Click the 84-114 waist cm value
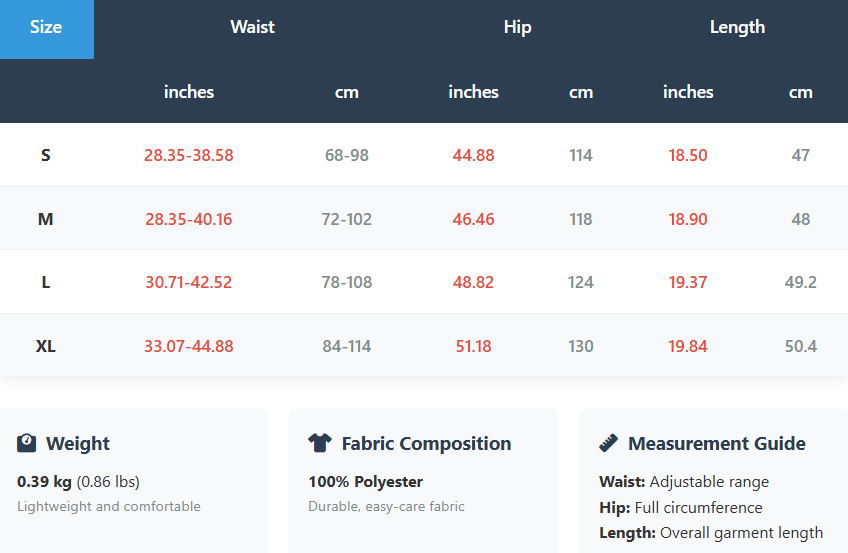The width and height of the screenshot is (848, 553). (346, 347)
